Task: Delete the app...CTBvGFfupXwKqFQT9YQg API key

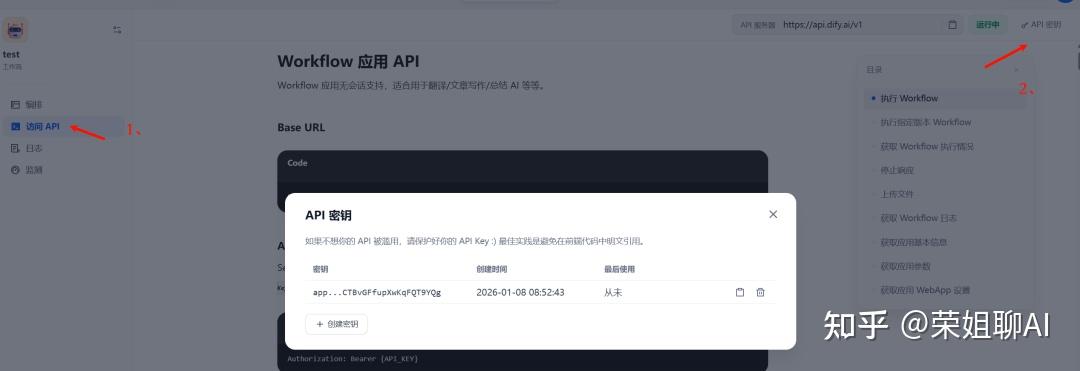Action: pyautogui.click(x=760, y=292)
